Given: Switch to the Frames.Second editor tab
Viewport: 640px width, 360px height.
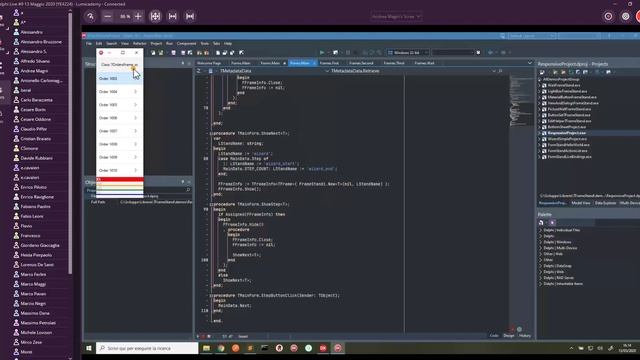Looking at the screenshot, I should 361,63.
